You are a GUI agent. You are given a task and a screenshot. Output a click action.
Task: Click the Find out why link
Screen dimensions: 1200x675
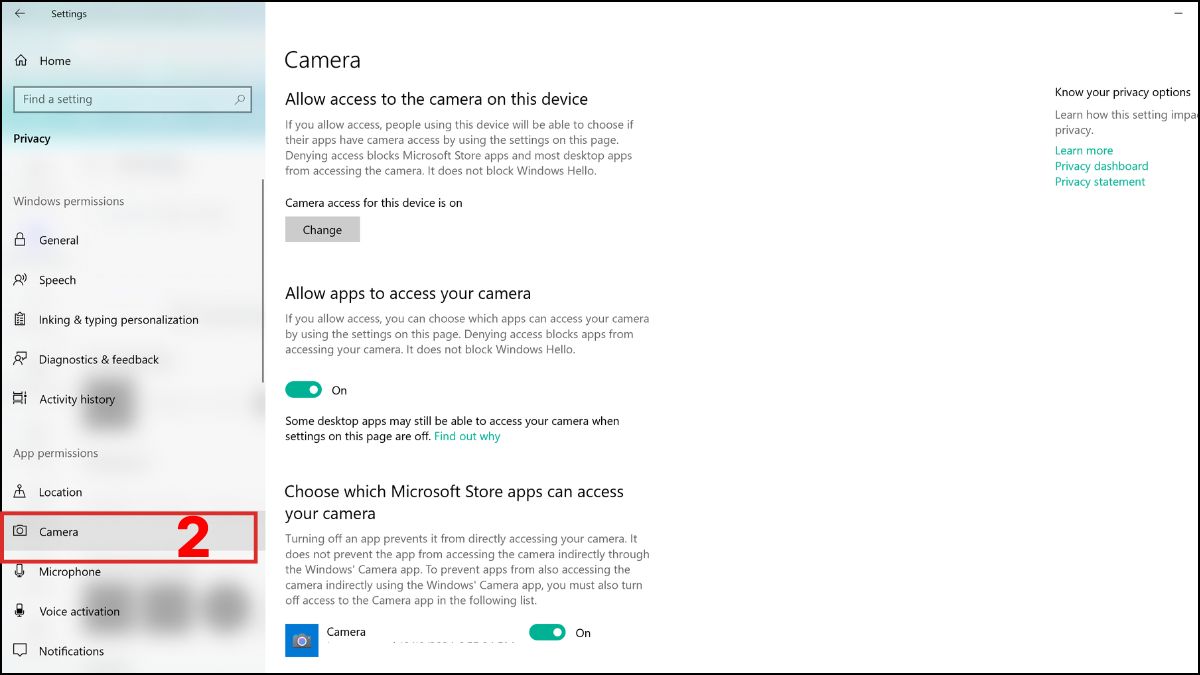467,436
